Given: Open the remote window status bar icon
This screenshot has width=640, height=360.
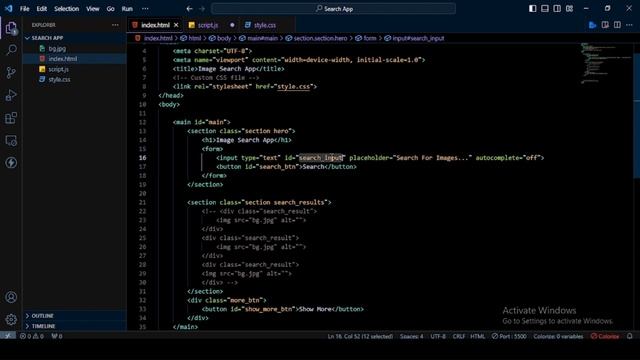Looking at the screenshot, I should point(8,336).
